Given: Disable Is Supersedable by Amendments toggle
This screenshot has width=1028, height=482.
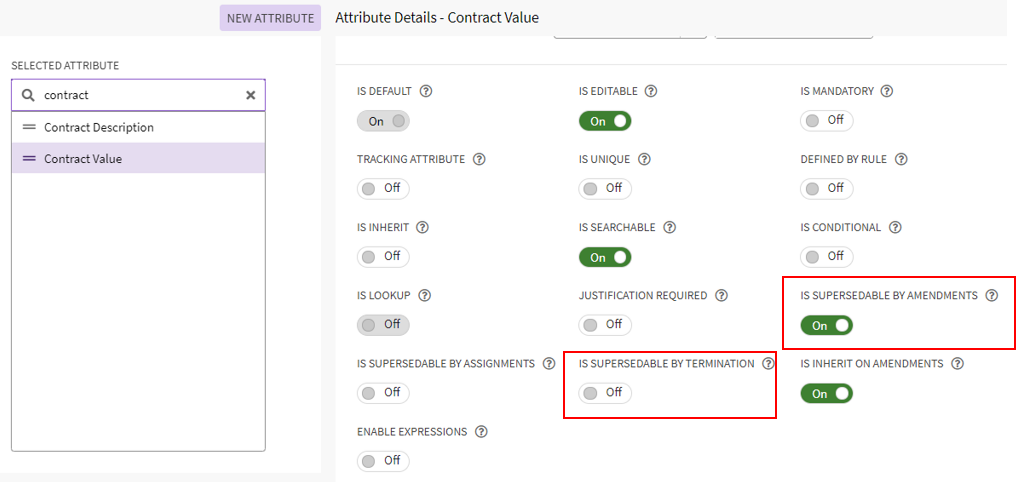Looking at the screenshot, I should (x=826, y=325).
